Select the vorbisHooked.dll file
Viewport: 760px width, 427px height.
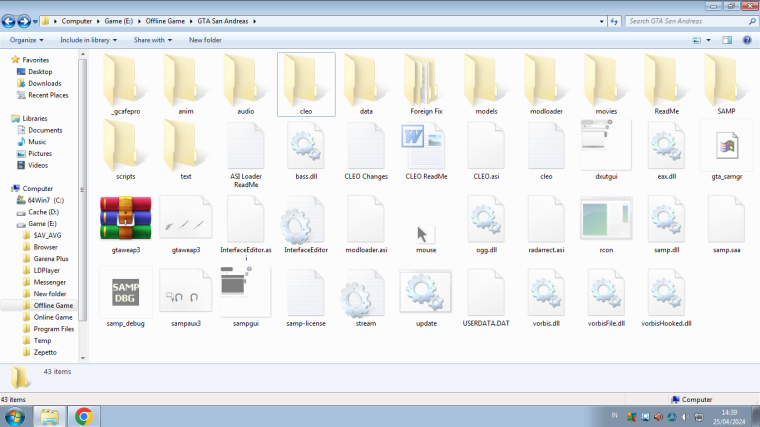[666, 292]
